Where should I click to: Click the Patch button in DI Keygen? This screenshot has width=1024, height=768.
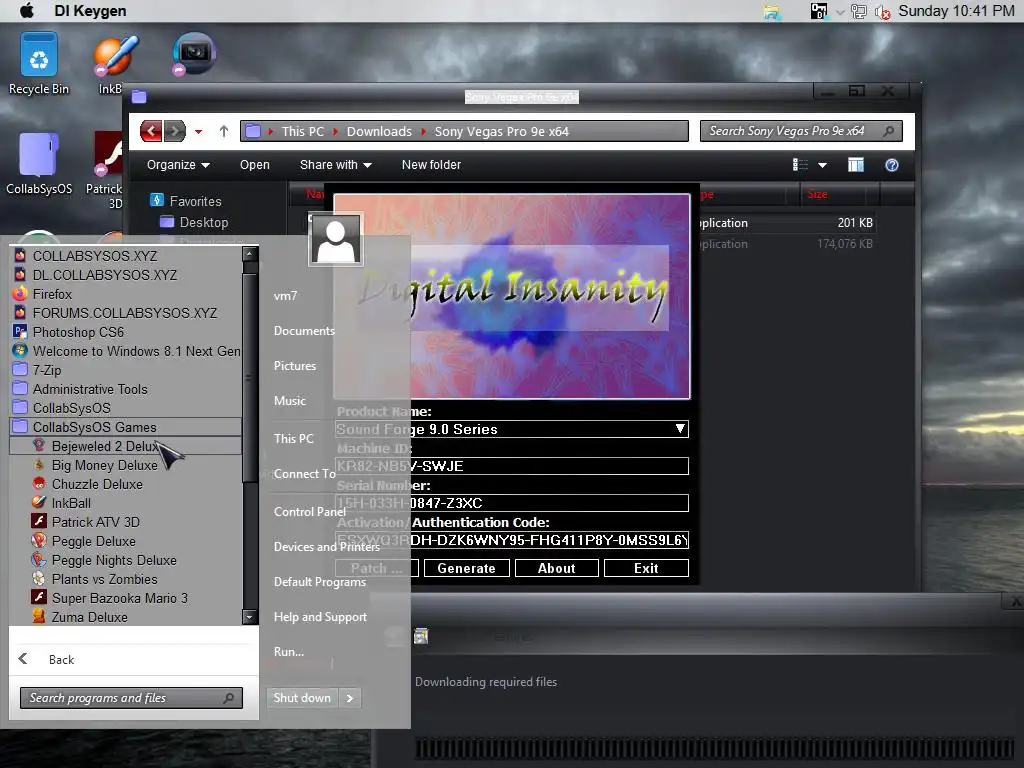tap(377, 568)
